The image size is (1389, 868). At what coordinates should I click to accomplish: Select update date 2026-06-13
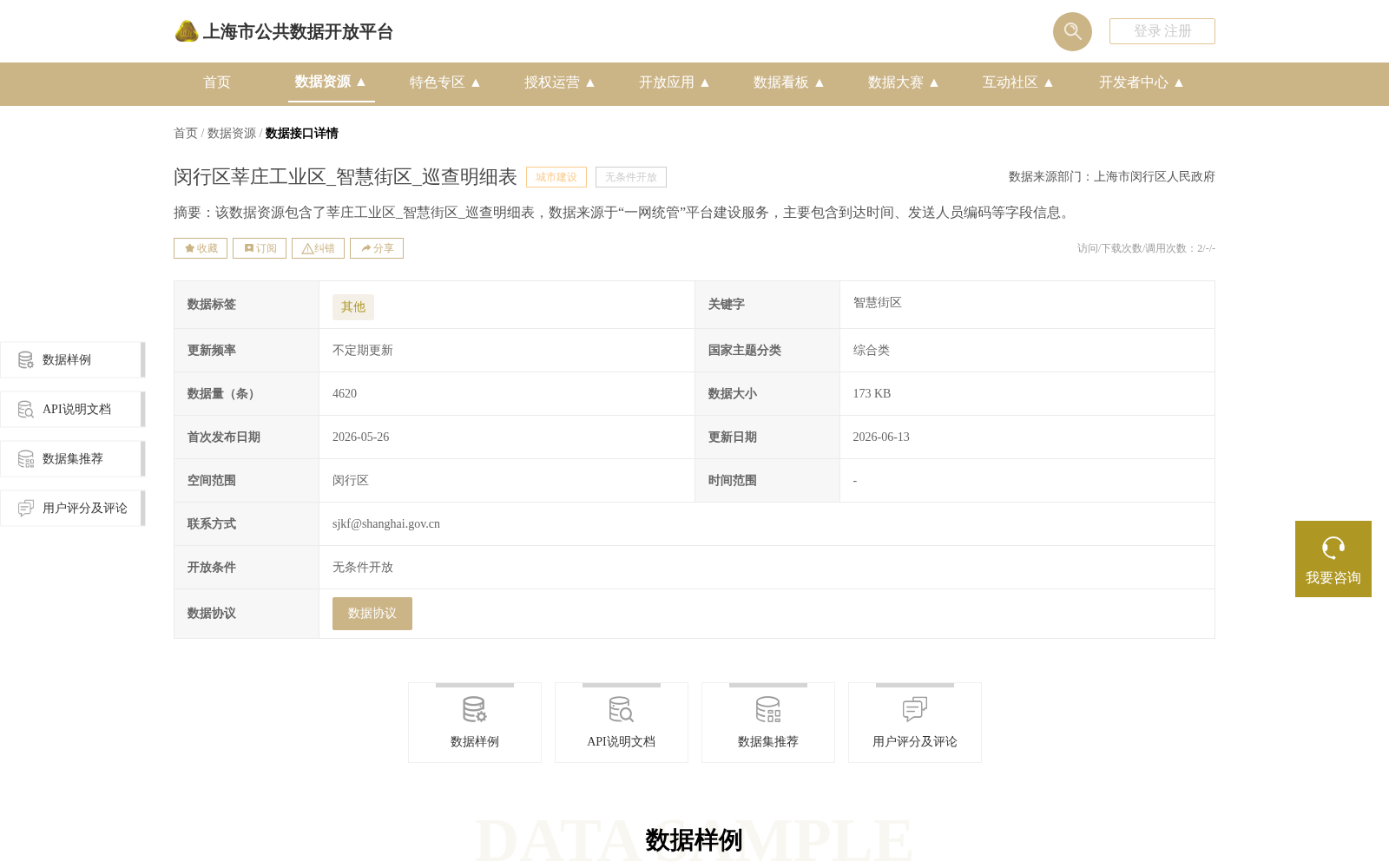coord(881,437)
